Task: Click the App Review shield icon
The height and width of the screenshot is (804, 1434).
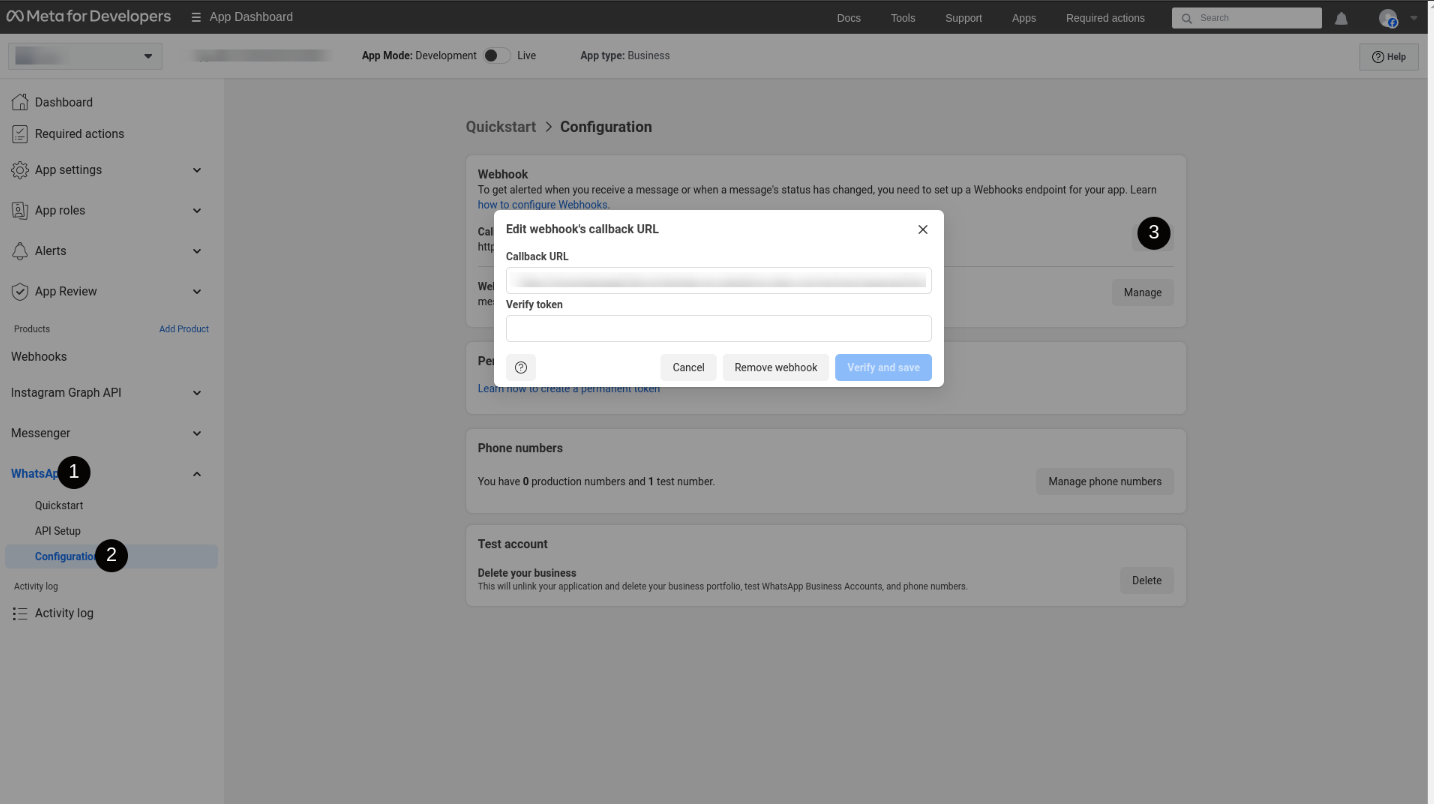Action: (19, 291)
